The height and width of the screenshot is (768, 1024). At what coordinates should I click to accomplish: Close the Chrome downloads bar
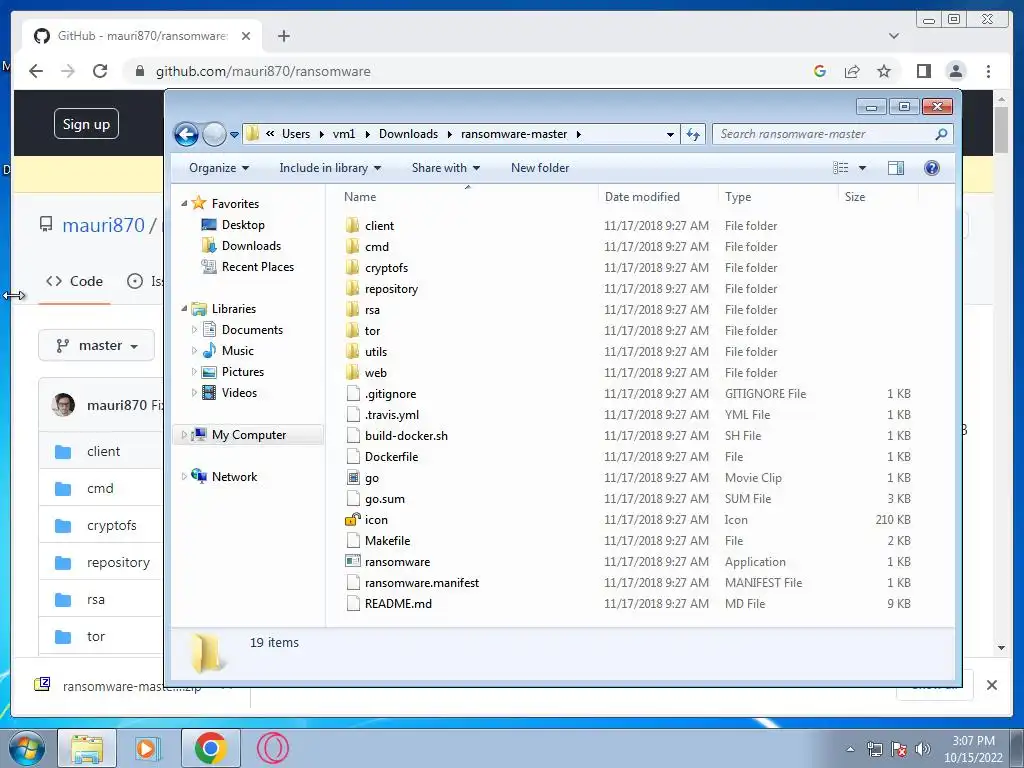[991, 685]
